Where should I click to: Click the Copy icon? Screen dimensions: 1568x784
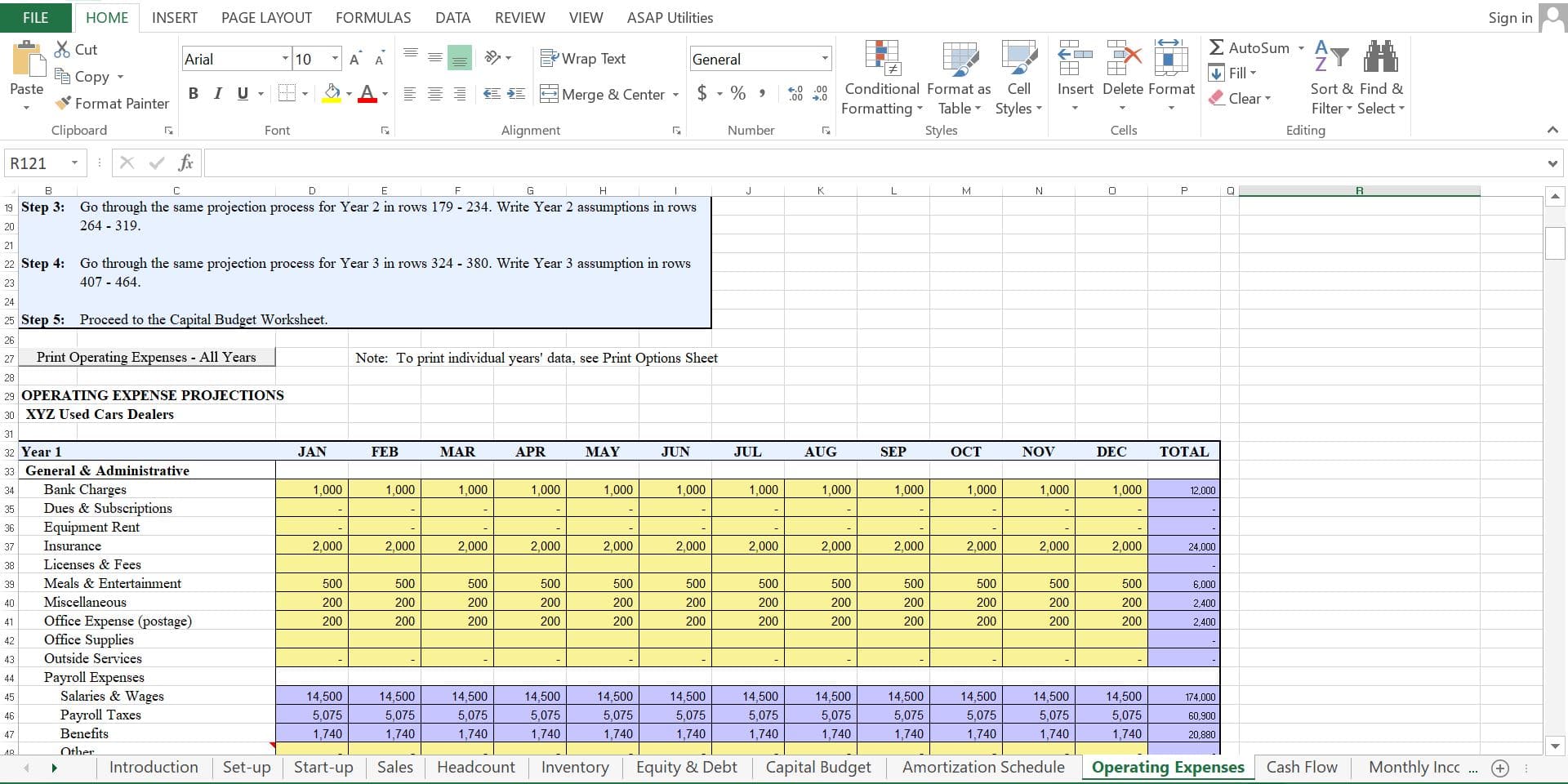tap(62, 76)
